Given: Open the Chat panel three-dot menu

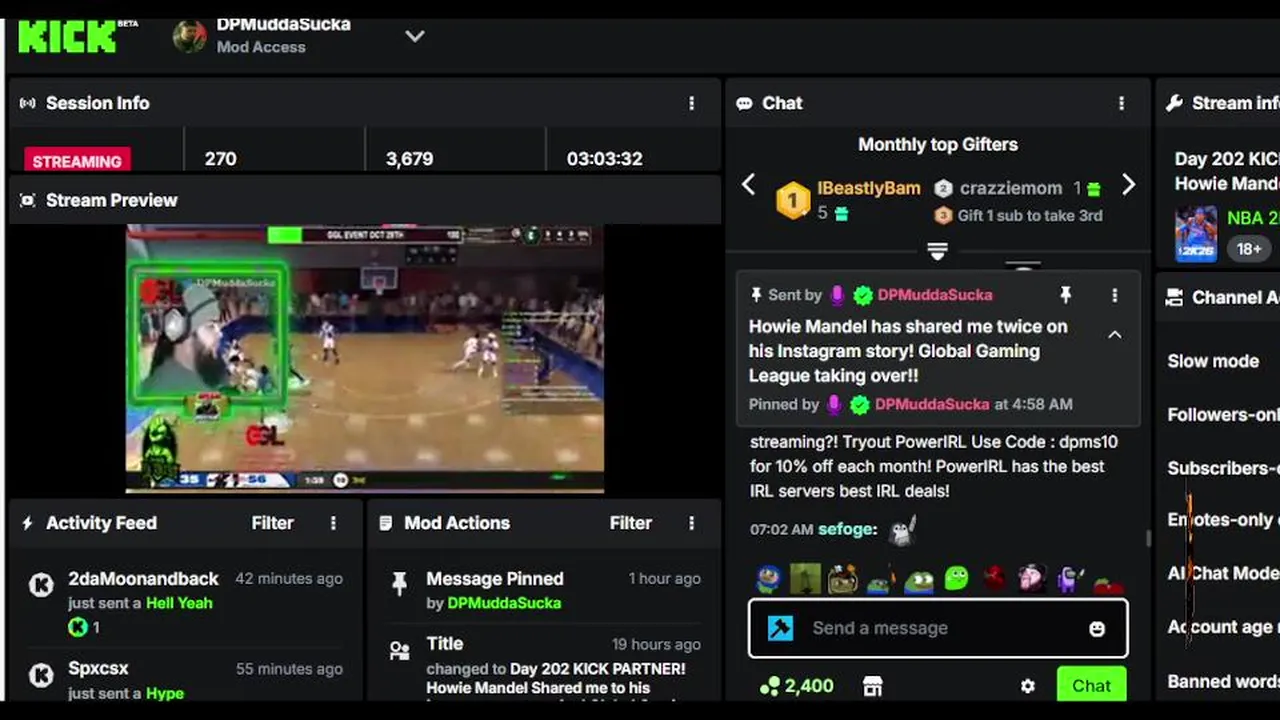Looking at the screenshot, I should click(x=1121, y=103).
